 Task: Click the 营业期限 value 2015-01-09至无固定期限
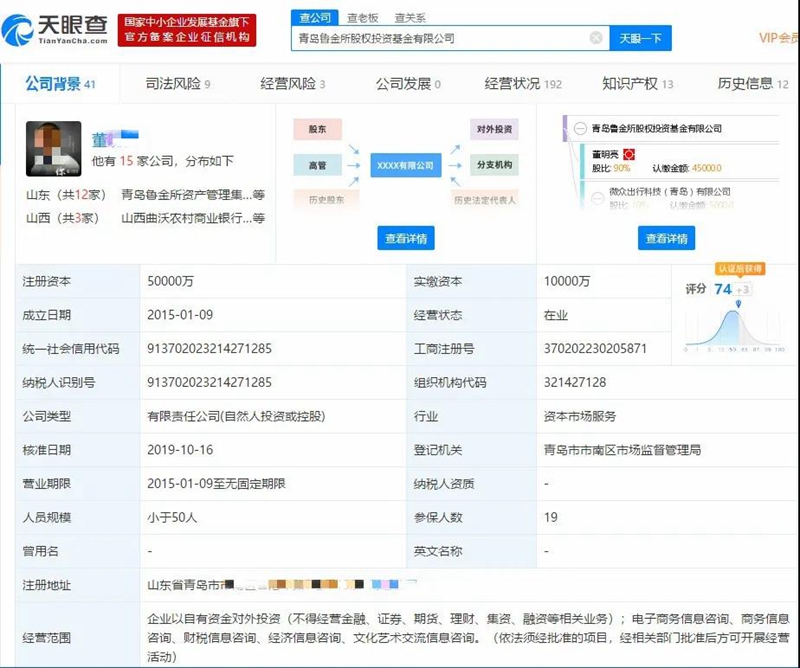tap(216, 483)
